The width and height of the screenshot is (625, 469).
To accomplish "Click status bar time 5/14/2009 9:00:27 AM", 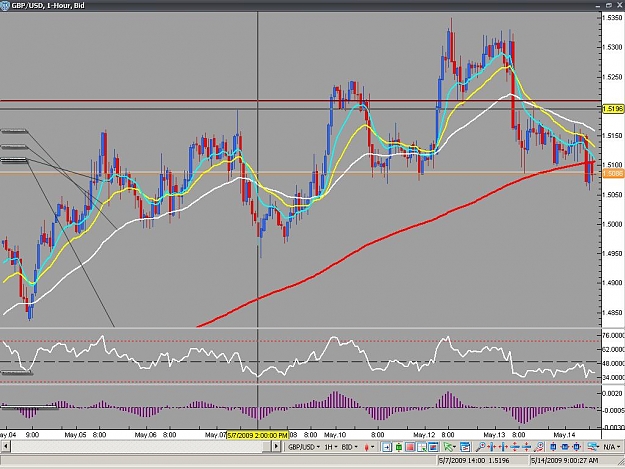I will click(x=564, y=461).
